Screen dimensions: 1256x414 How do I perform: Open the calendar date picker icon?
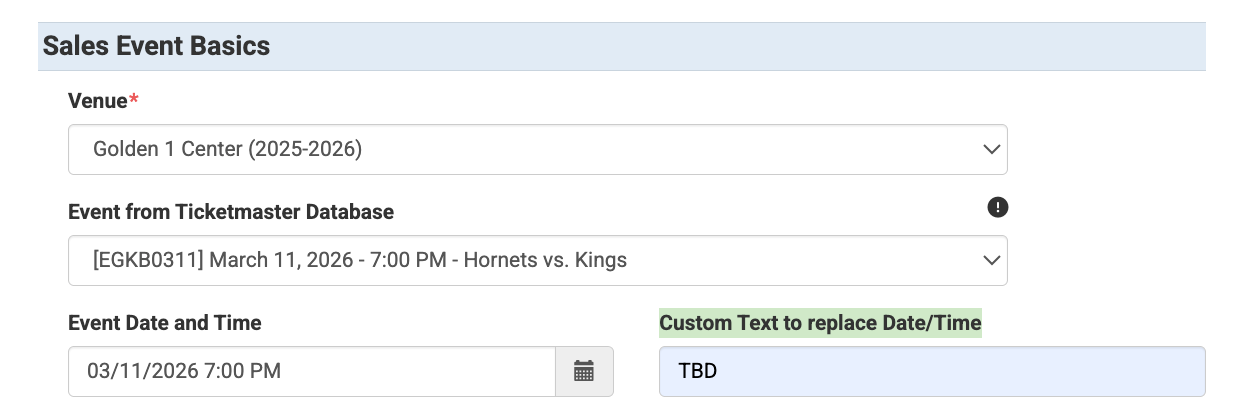point(584,372)
